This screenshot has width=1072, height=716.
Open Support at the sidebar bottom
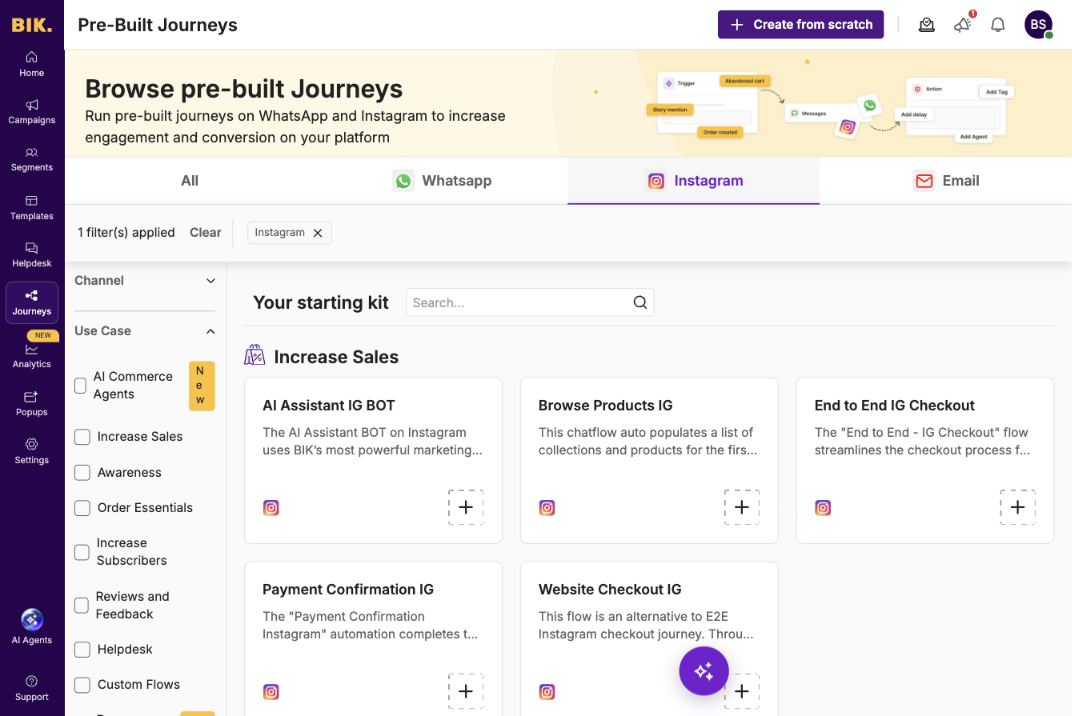[x=31, y=688]
